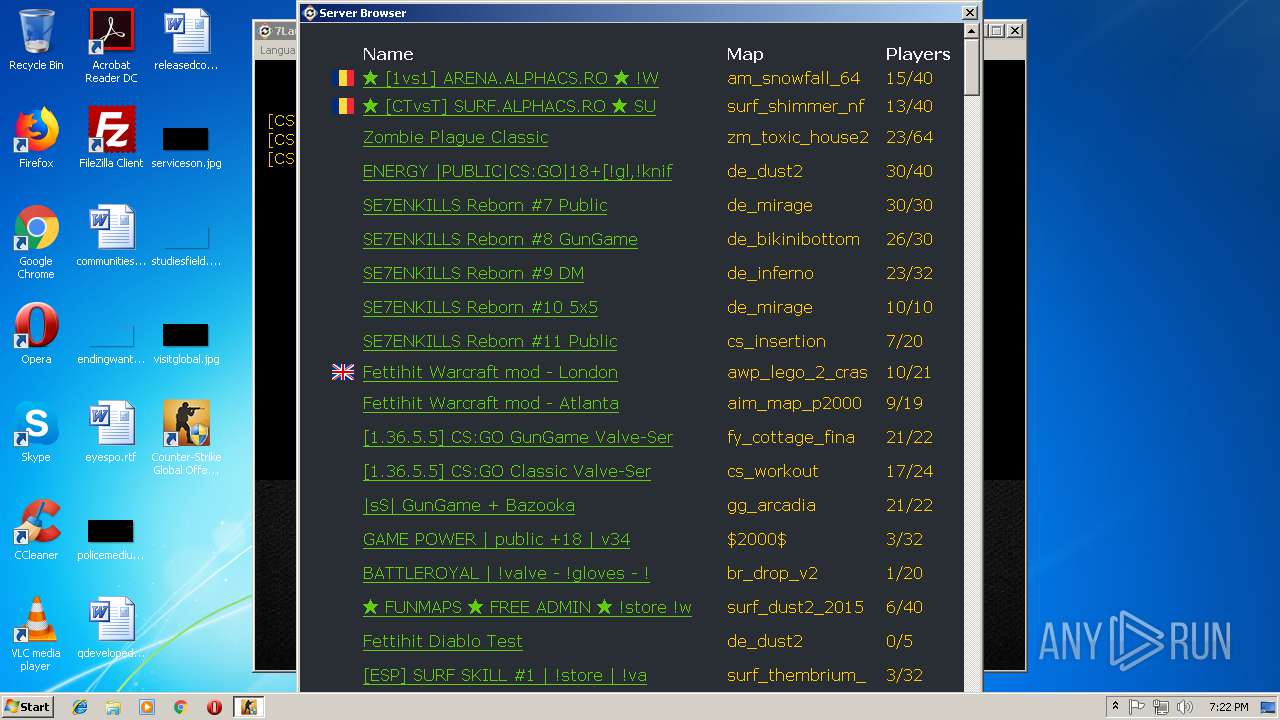Open the Recycle Bin desktop icon
This screenshot has width=1280, height=720.
(36, 40)
